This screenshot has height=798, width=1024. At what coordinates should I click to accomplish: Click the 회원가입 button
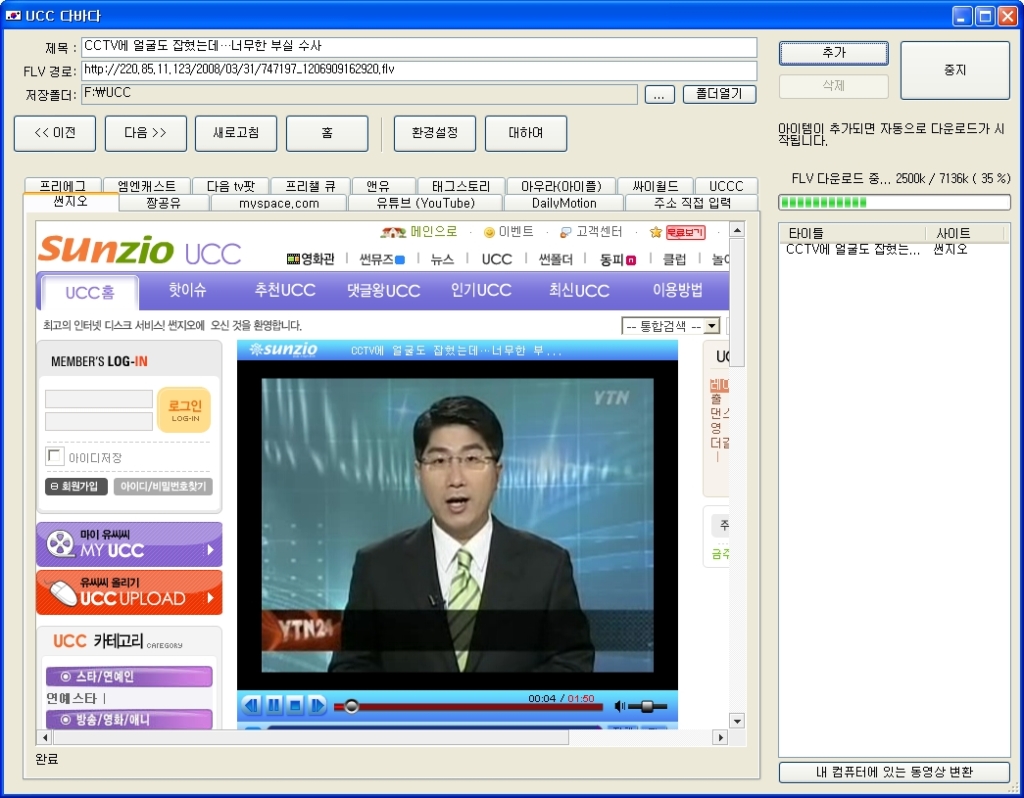(76, 487)
